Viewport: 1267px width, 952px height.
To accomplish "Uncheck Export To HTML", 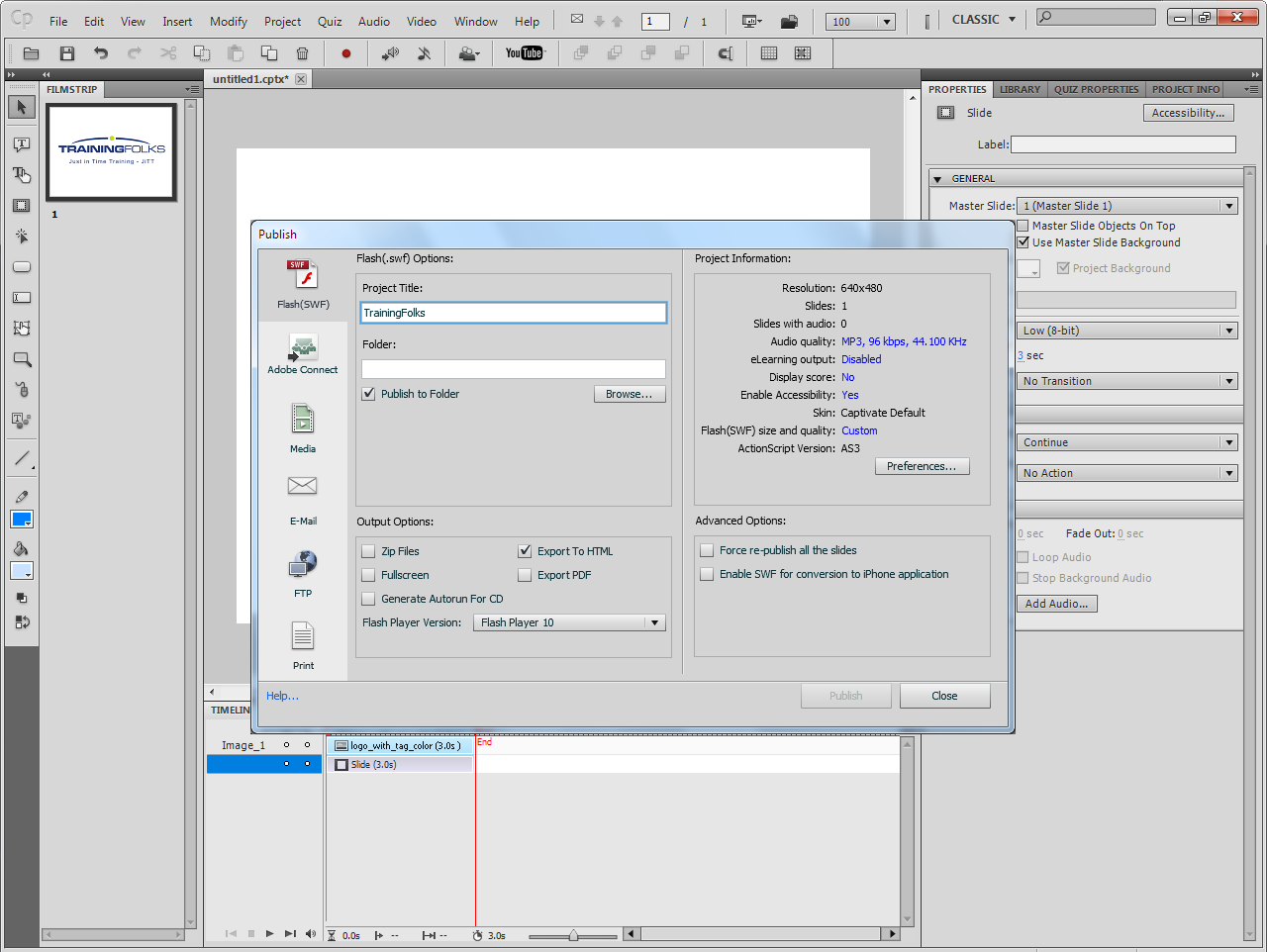I will tap(524, 551).
